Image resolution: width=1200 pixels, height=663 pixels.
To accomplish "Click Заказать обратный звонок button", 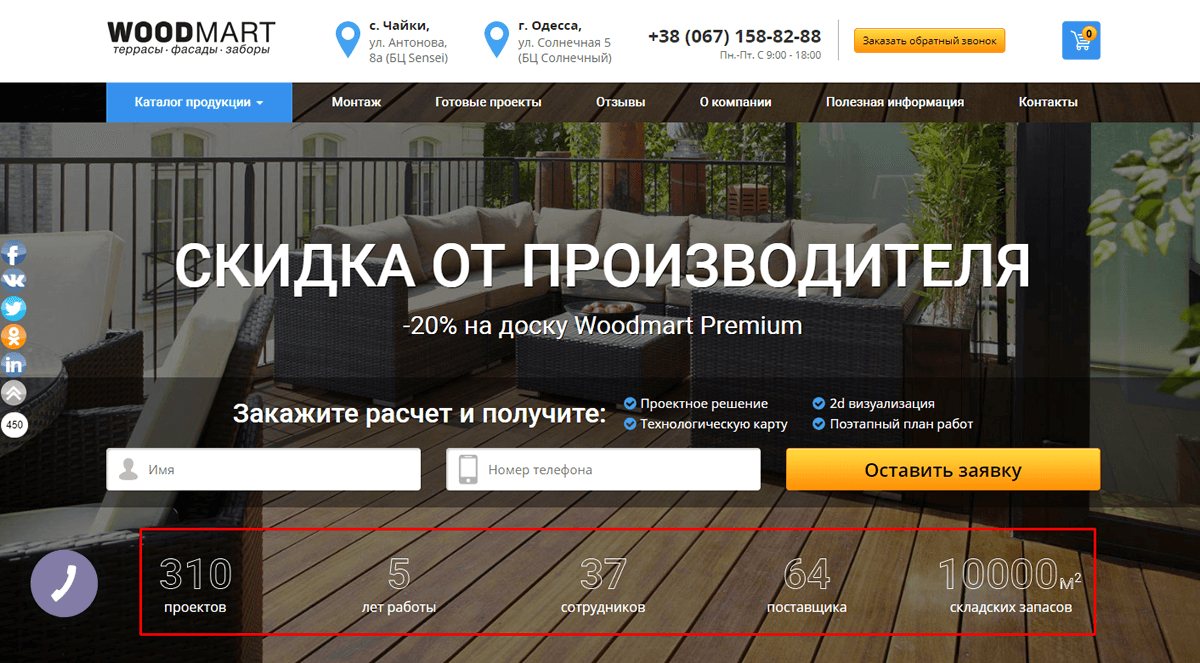I will pyautogui.click(x=929, y=41).
